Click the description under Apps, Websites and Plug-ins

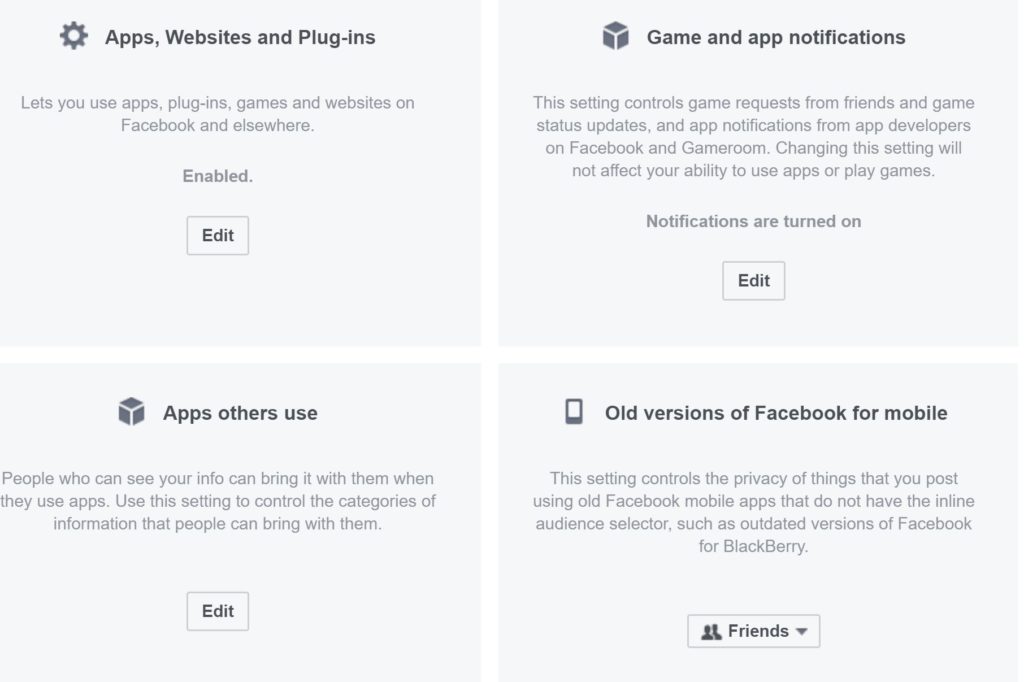pos(217,114)
